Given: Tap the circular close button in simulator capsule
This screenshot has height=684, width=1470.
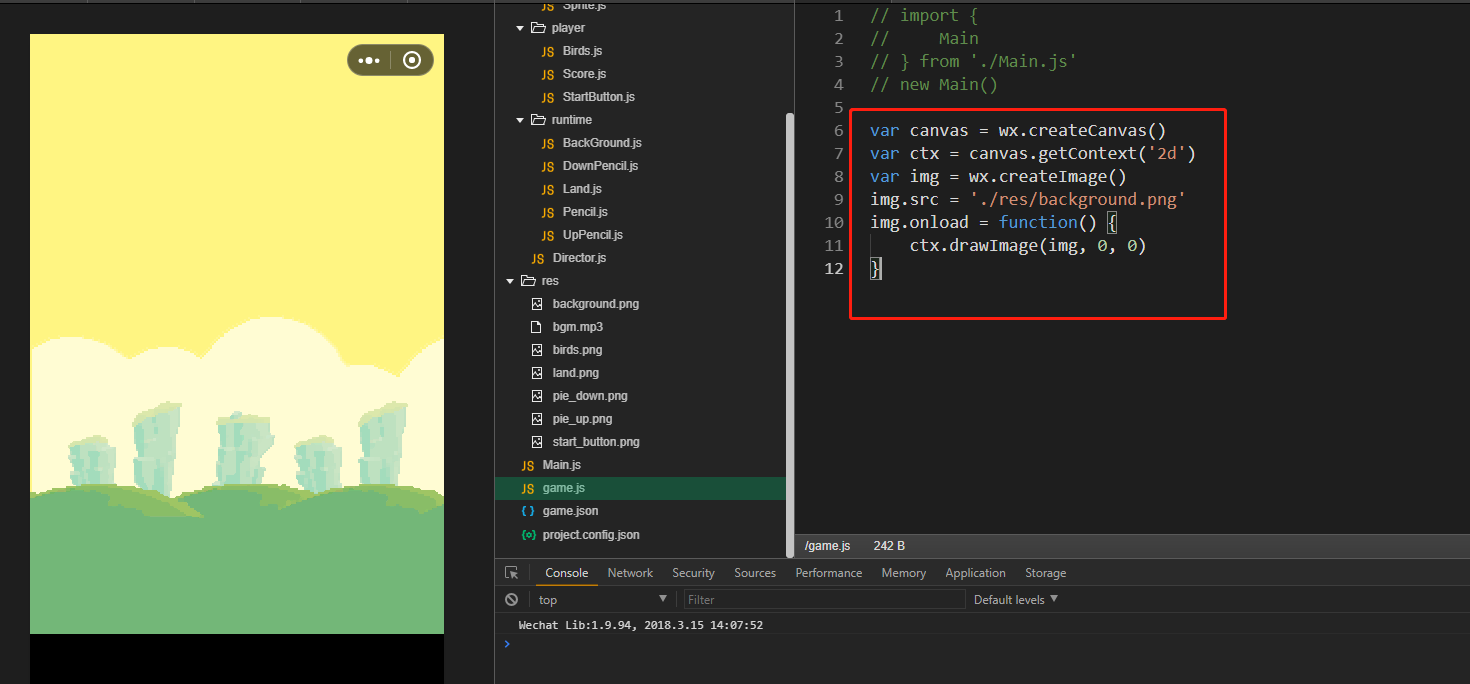Looking at the screenshot, I should tap(412, 60).
